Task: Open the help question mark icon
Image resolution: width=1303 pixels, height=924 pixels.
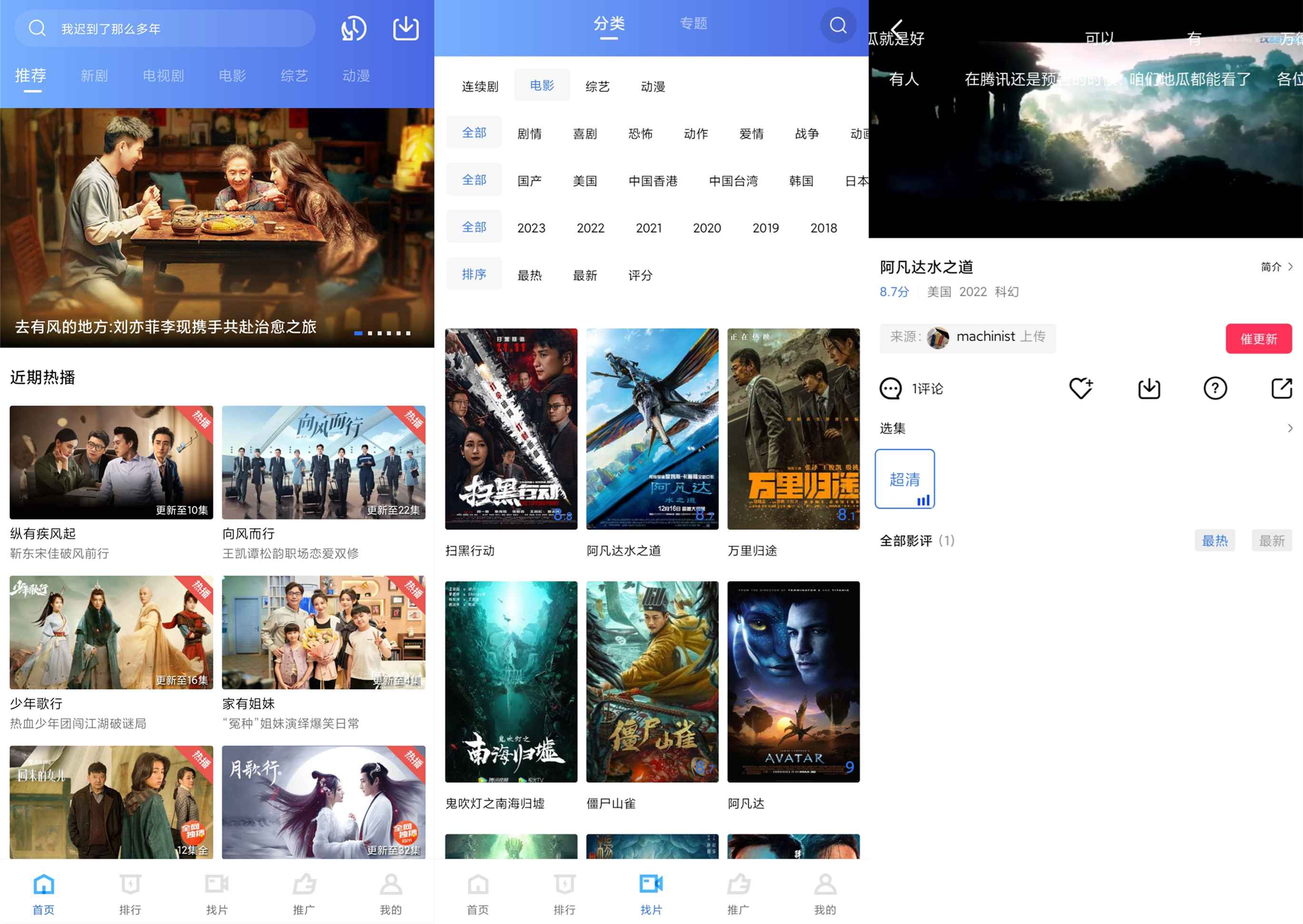Action: [1215, 389]
